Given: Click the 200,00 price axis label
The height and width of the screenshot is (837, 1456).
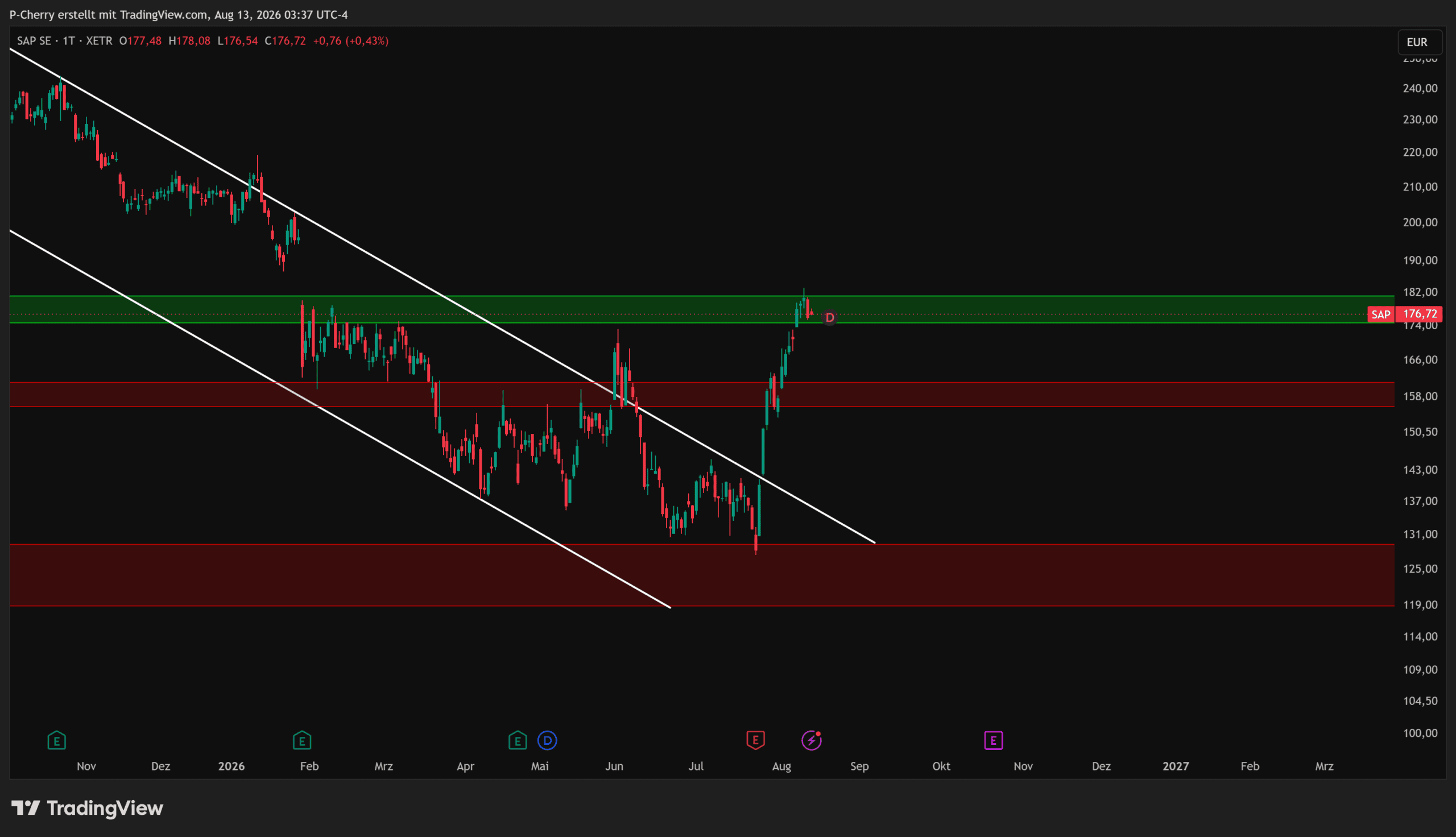Looking at the screenshot, I should tap(1420, 222).
